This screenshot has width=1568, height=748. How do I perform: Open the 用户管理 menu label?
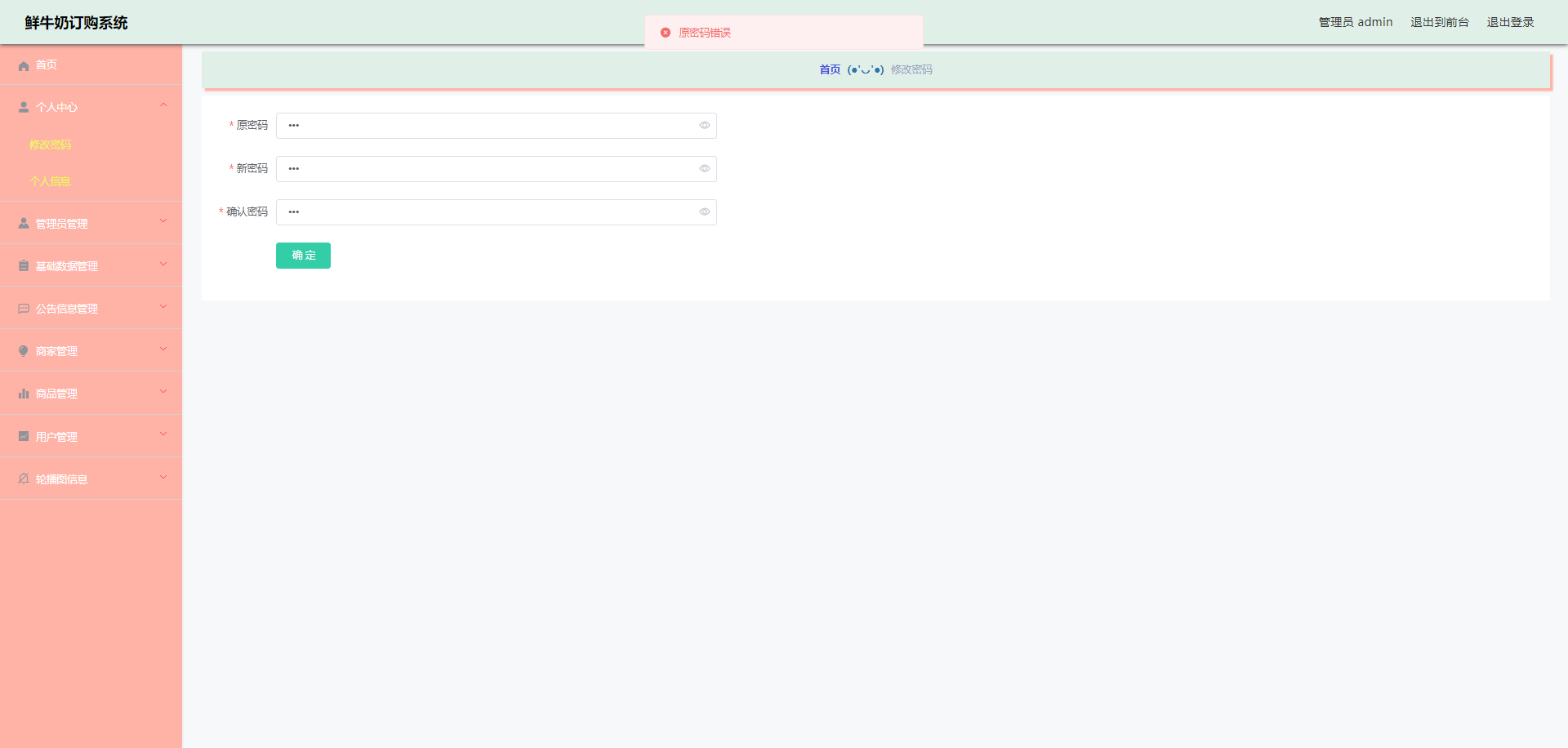pos(56,437)
